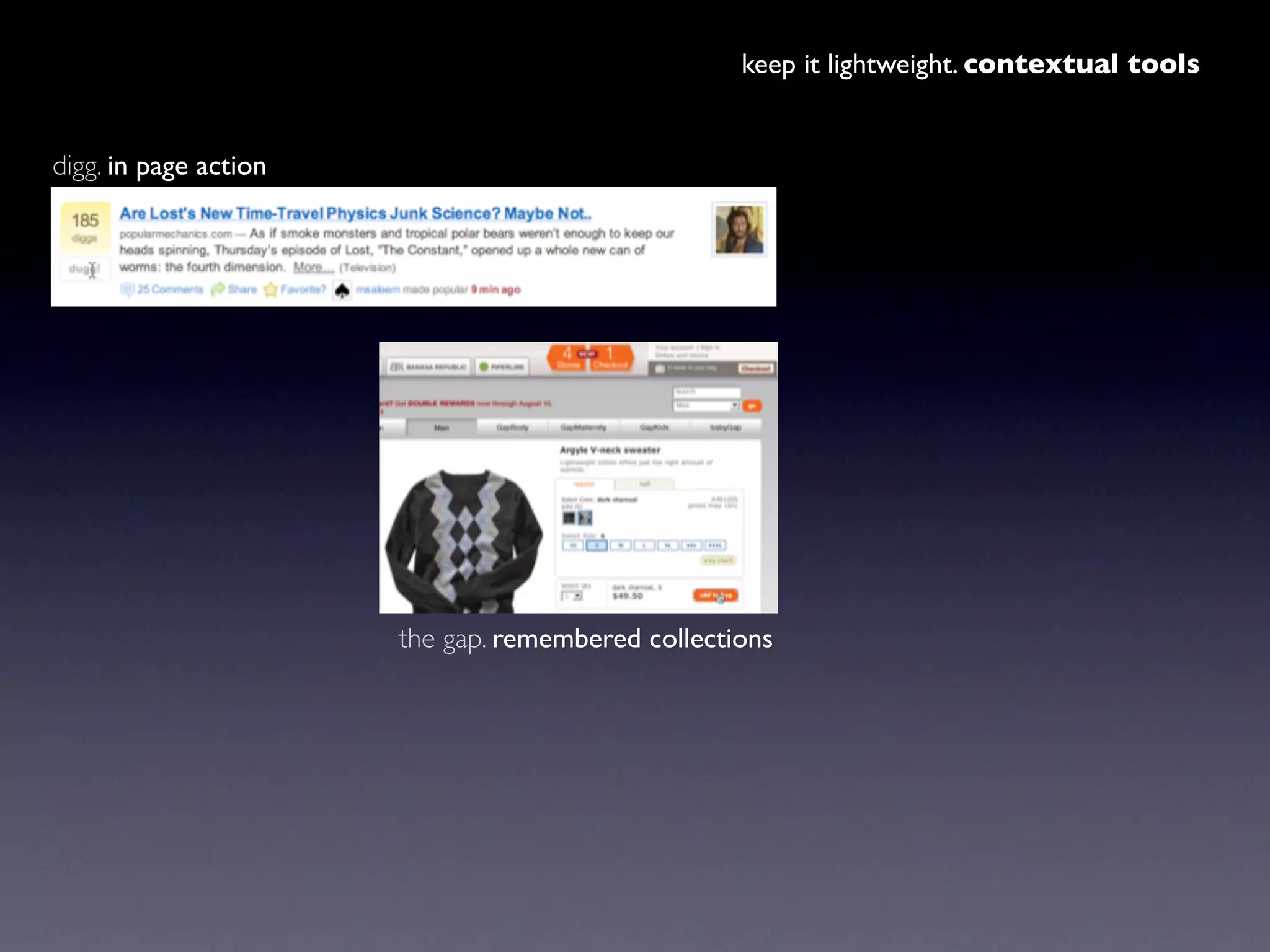
Task: Open the size chart link
Action: pos(718,560)
